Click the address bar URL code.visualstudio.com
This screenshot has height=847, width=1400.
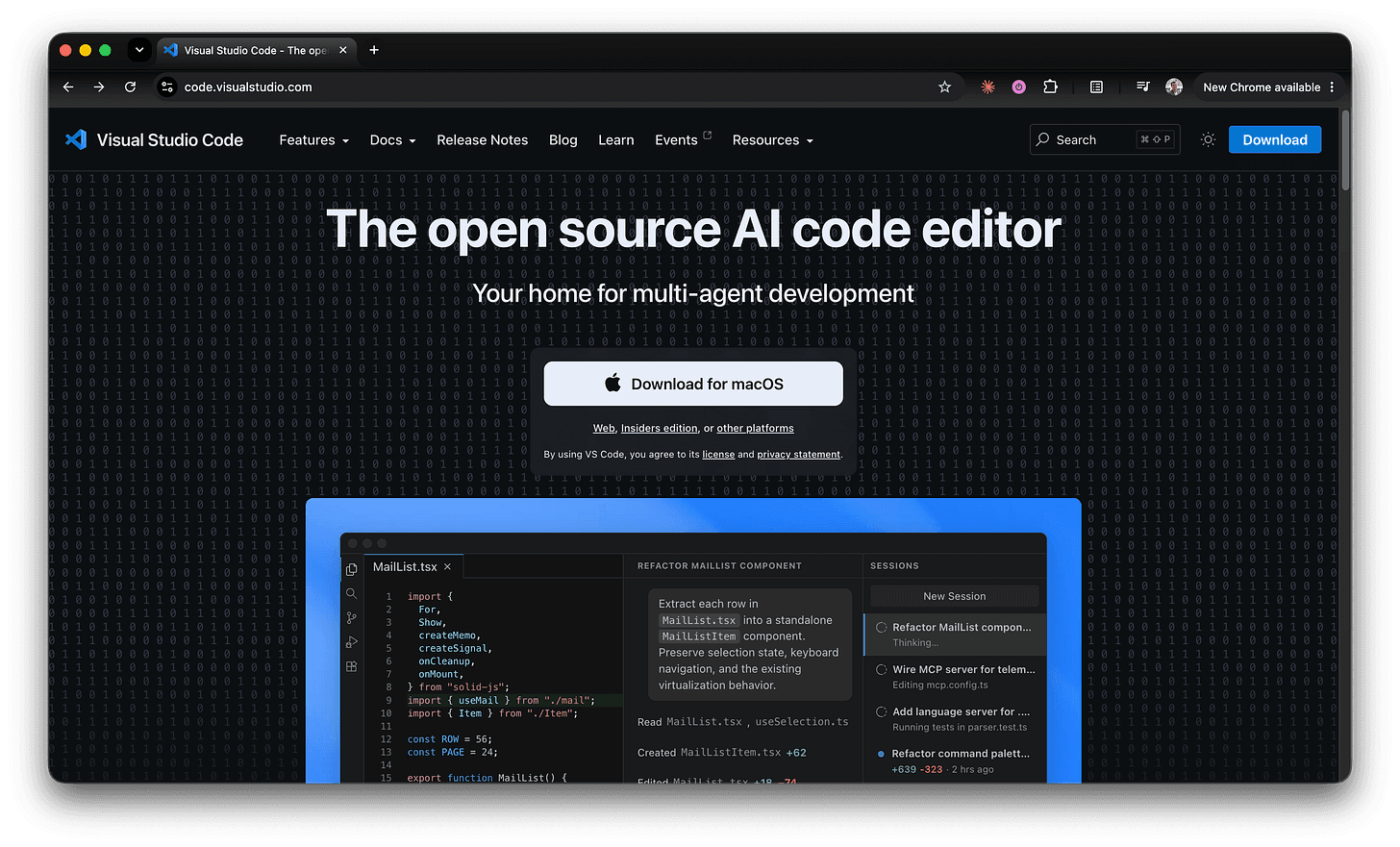pos(248,87)
